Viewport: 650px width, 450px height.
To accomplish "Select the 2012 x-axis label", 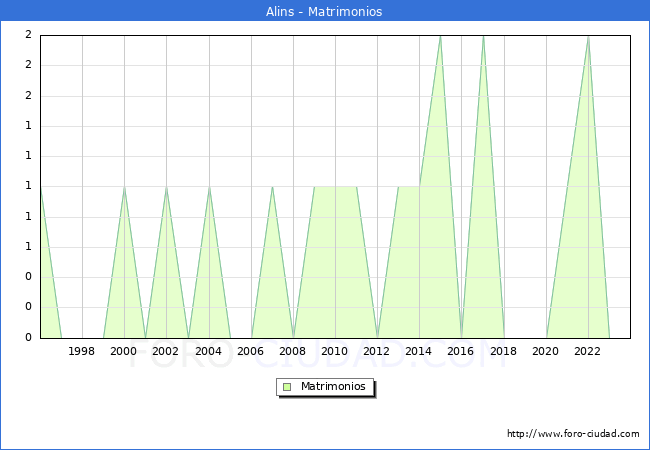I will (x=377, y=351).
